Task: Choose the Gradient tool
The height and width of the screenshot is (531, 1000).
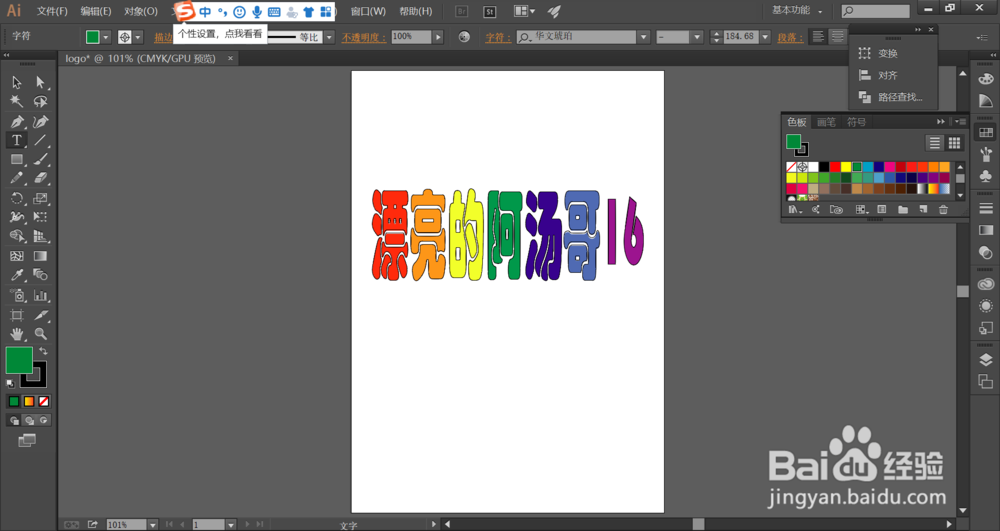Action: (40, 256)
